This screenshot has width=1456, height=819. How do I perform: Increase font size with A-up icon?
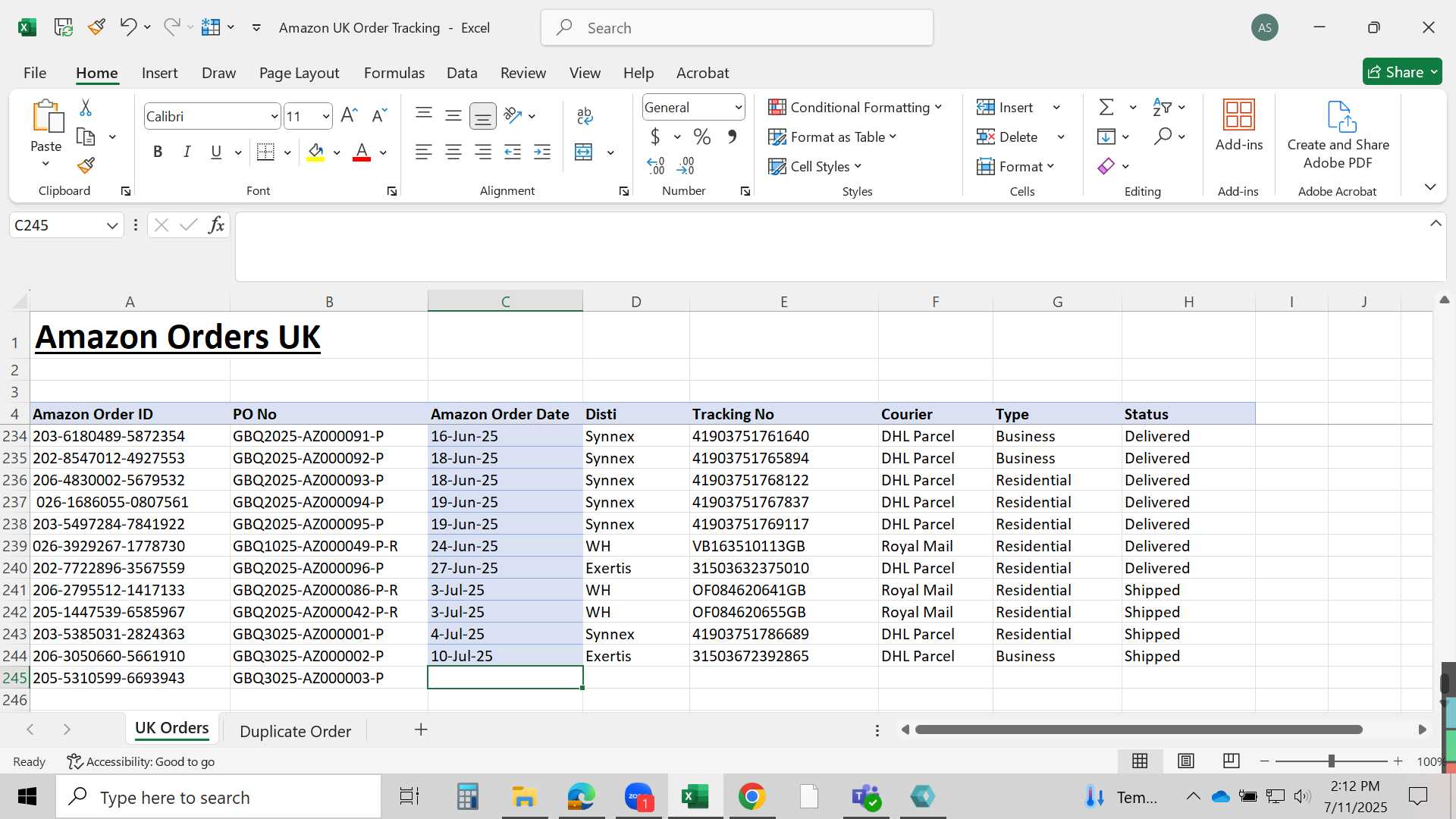pos(349,115)
